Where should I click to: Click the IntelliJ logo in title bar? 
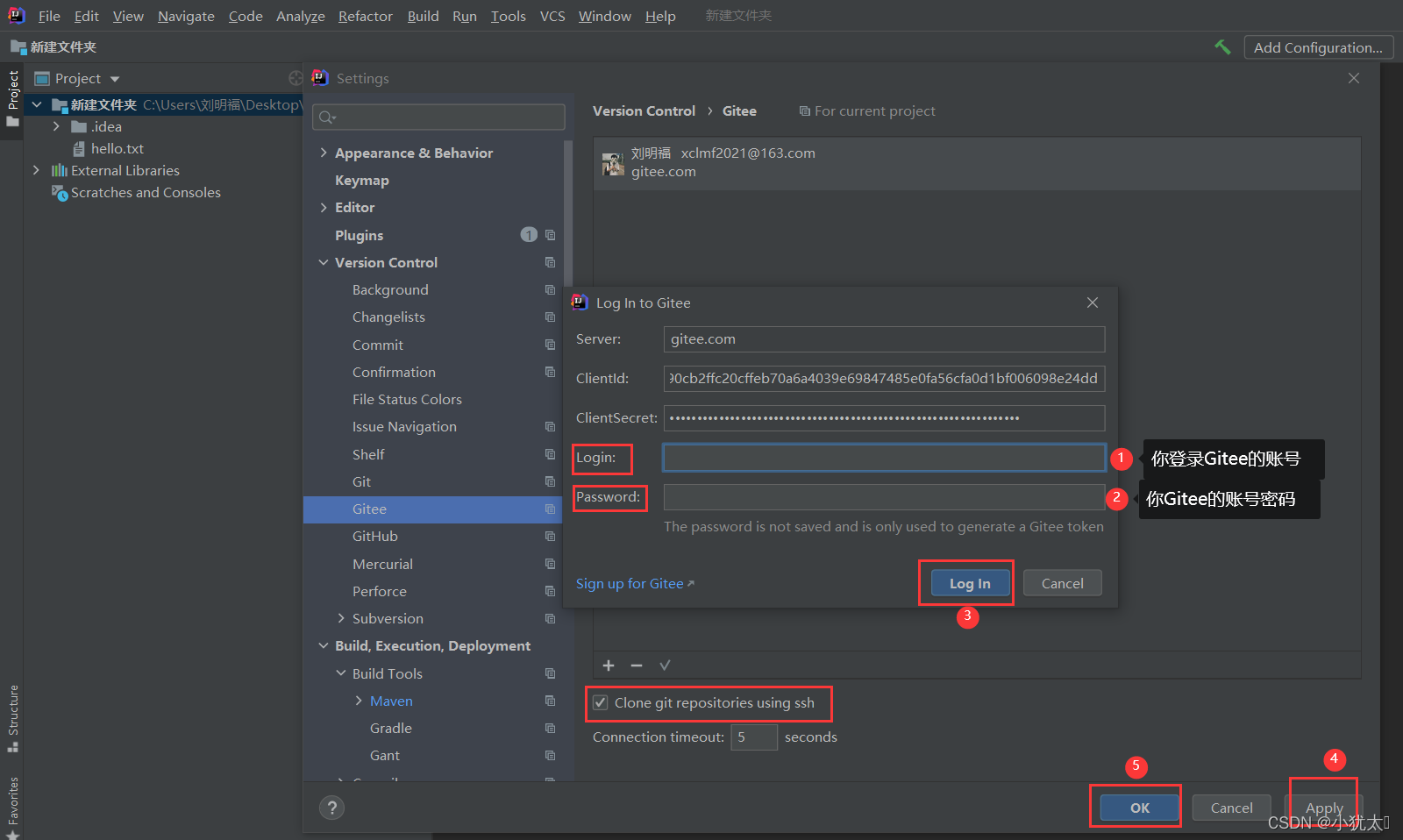coord(17,15)
